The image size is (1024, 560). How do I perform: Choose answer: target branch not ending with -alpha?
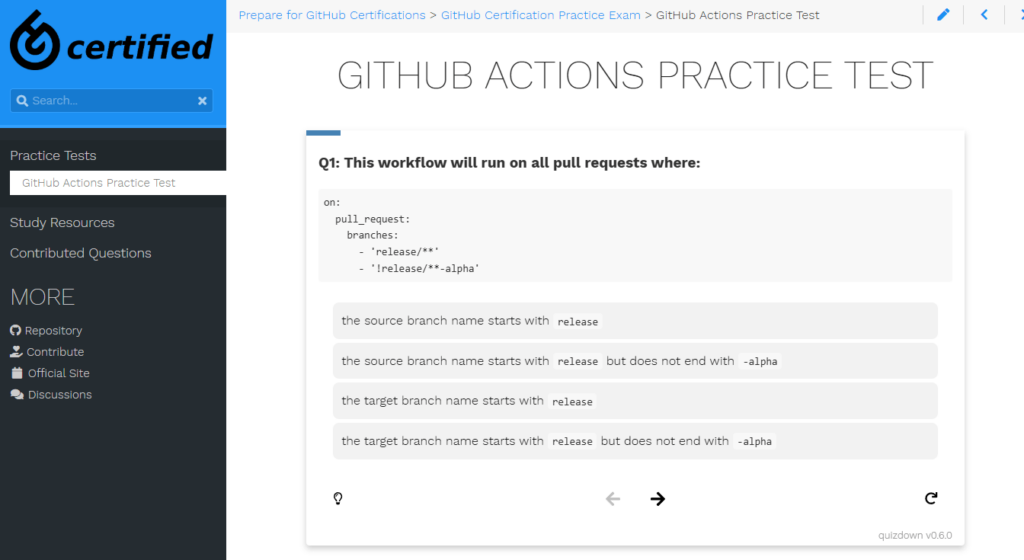coord(635,441)
